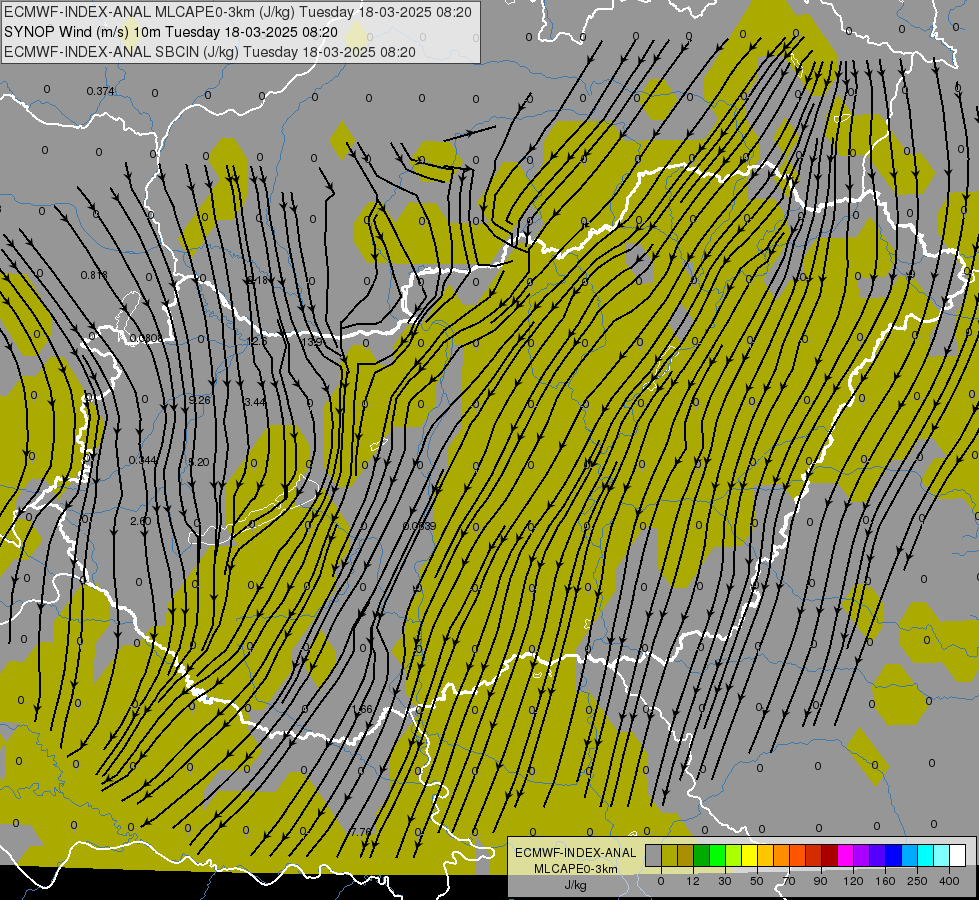The height and width of the screenshot is (900, 979).
Task: Click the white swatch ending the legend
Action: 957,855
